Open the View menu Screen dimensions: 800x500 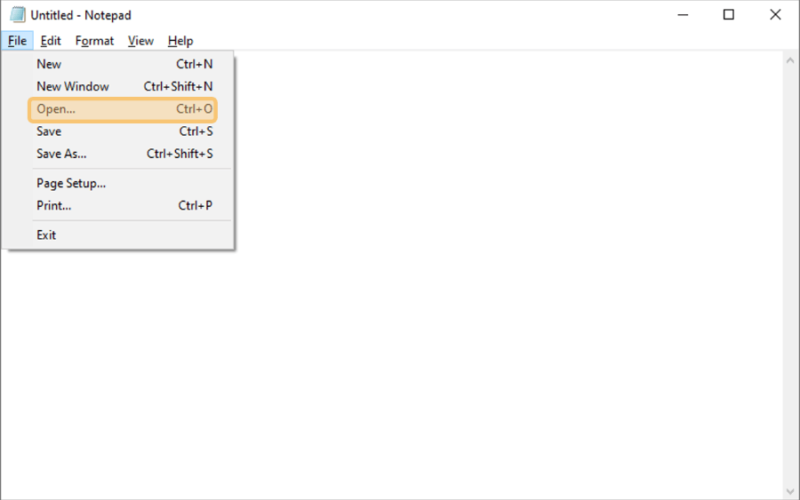[x=140, y=41]
